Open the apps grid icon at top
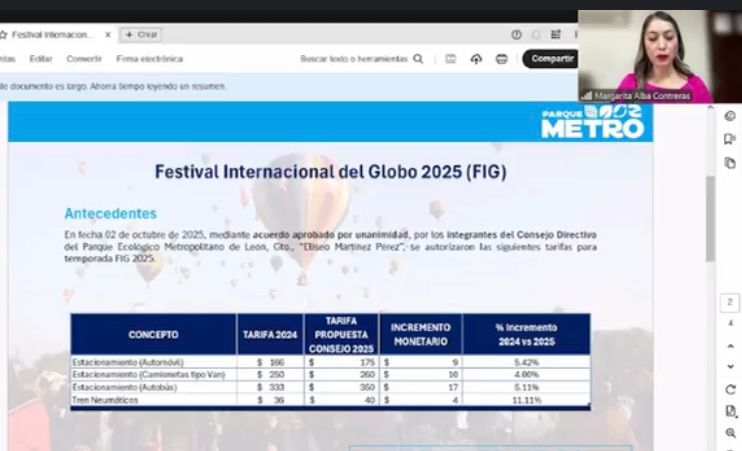The image size is (742, 451). [555, 34]
